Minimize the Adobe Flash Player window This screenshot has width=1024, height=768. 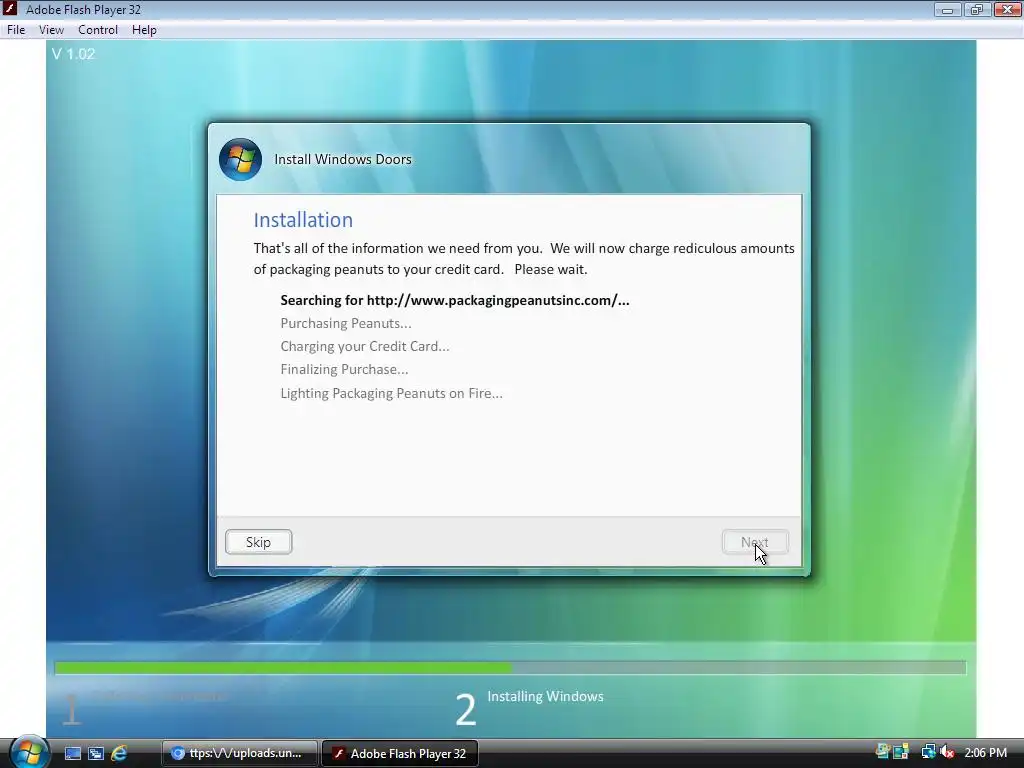(x=947, y=10)
